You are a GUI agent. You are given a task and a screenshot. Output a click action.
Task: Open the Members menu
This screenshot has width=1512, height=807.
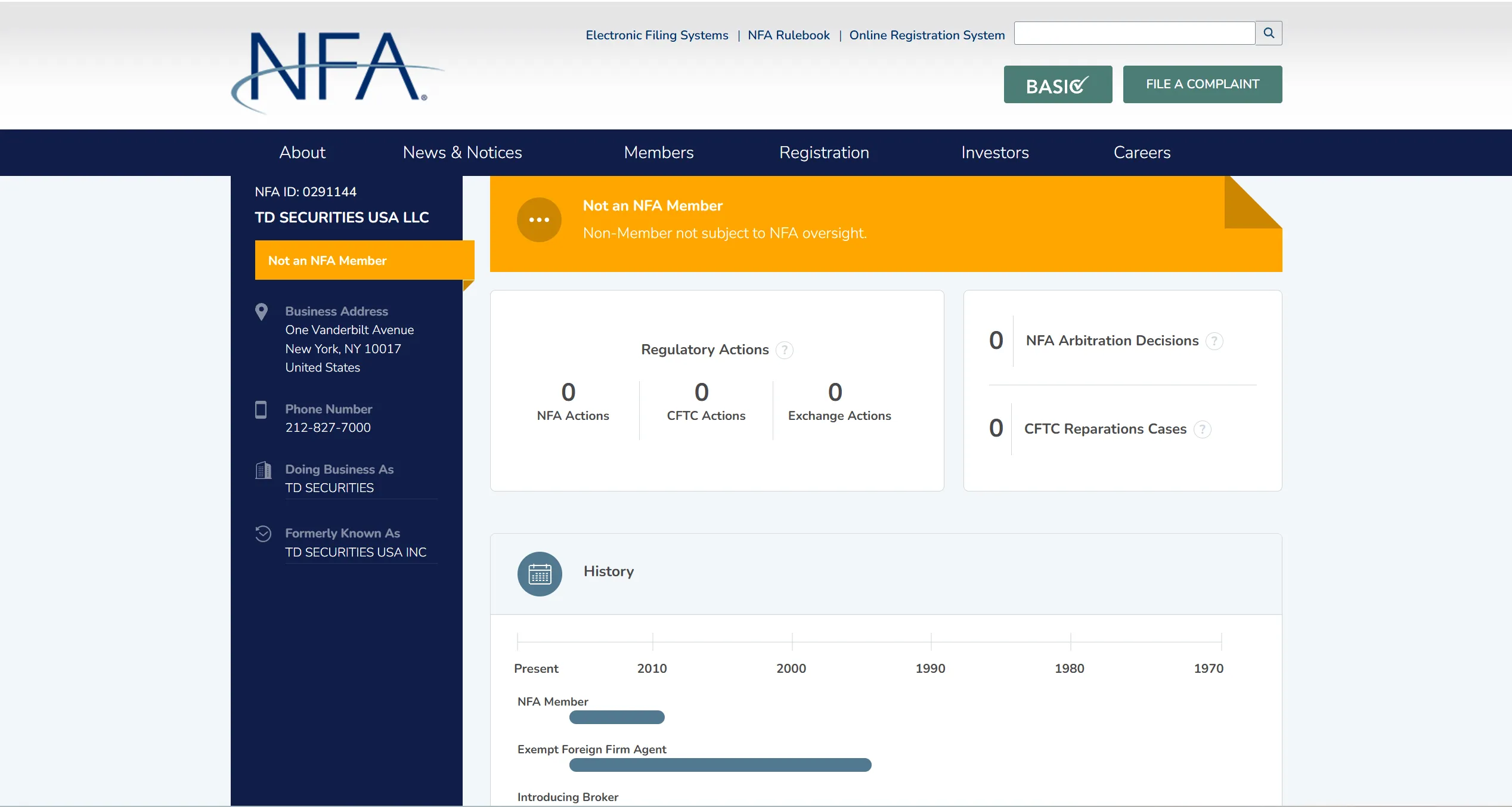coord(658,153)
